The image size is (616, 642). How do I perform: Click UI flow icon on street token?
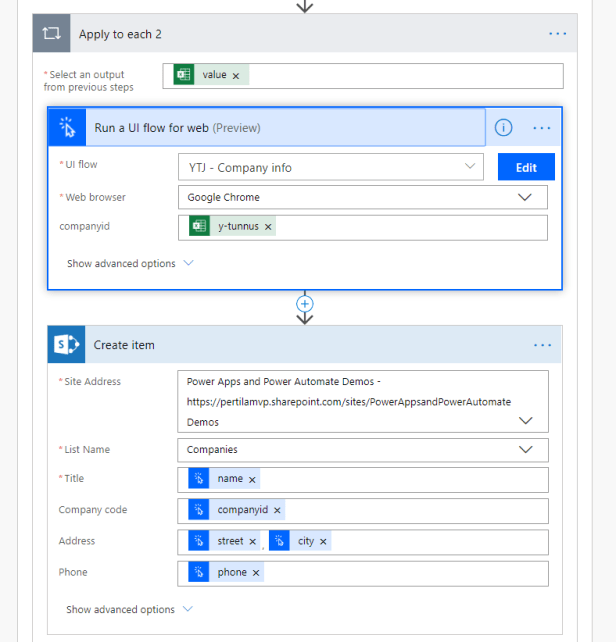point(199,541)
